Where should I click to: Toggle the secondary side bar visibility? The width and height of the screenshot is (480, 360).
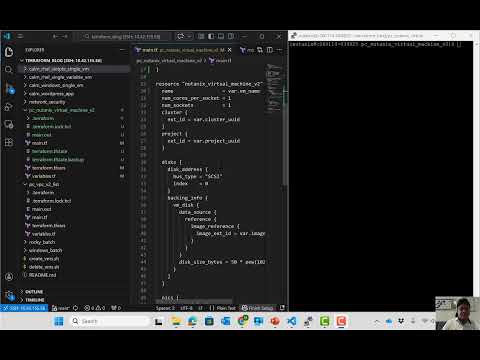click(x=231, y=36)
